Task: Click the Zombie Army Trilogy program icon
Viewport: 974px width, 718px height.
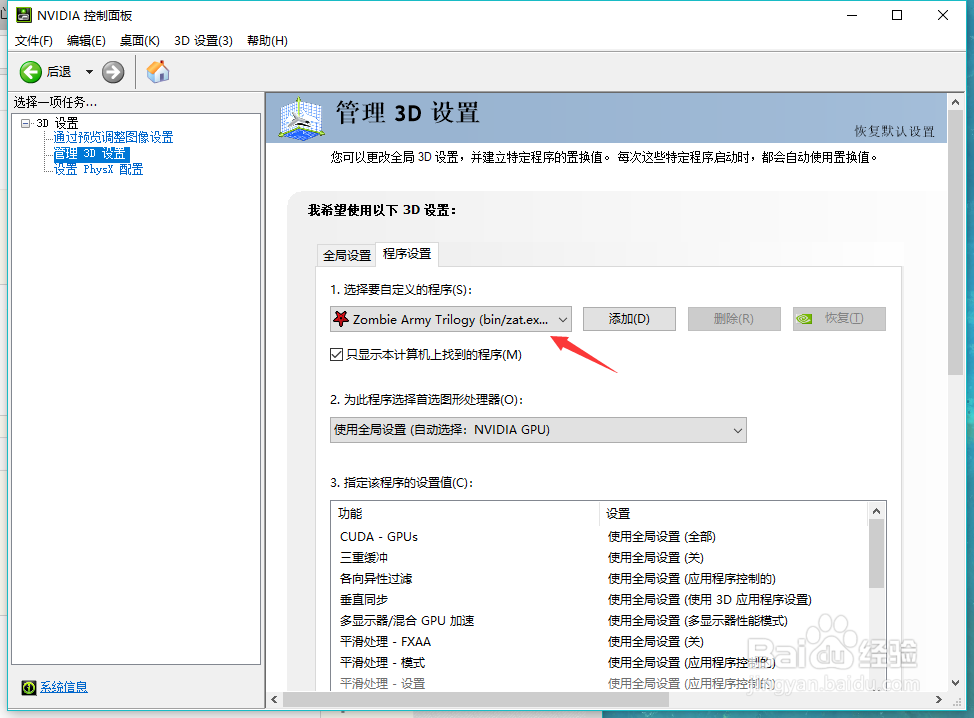Action: 340,319
